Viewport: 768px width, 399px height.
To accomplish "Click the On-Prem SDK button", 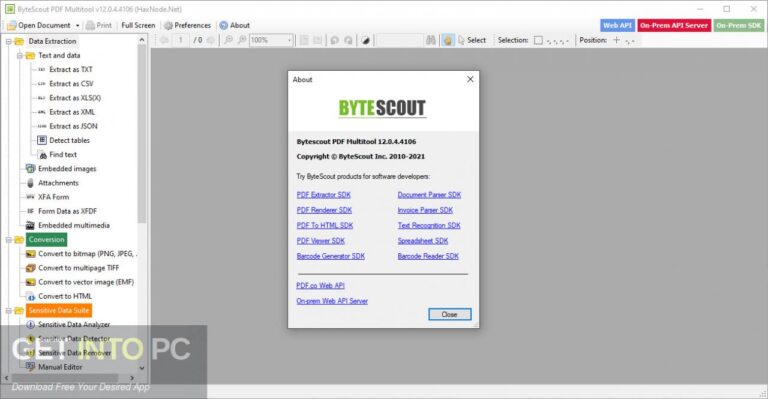I will [x=739, y=25].
